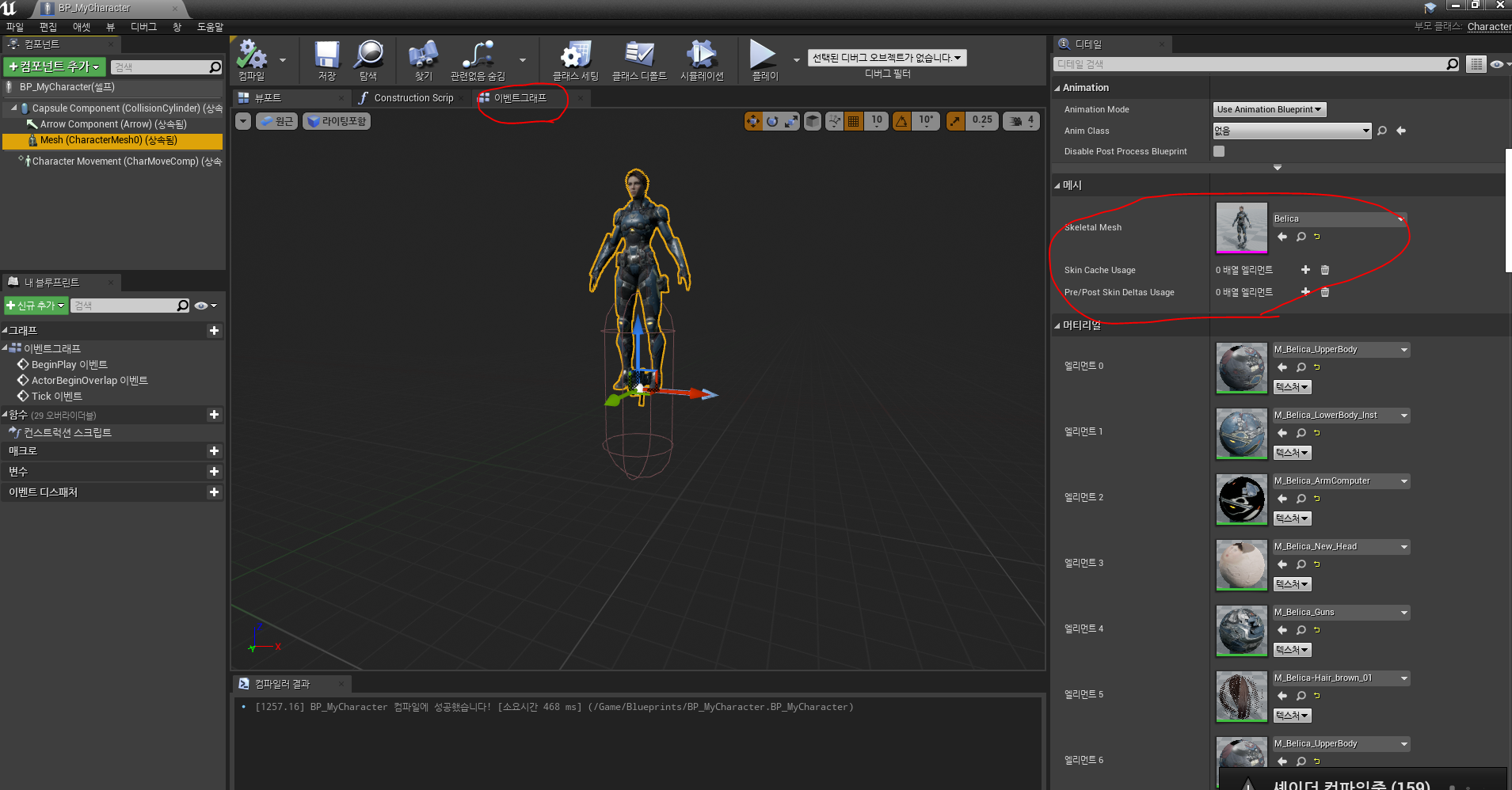Toggle rotation snap angle icon
The height and width of the screenshot is (790, 1512).
click(901, 121)
